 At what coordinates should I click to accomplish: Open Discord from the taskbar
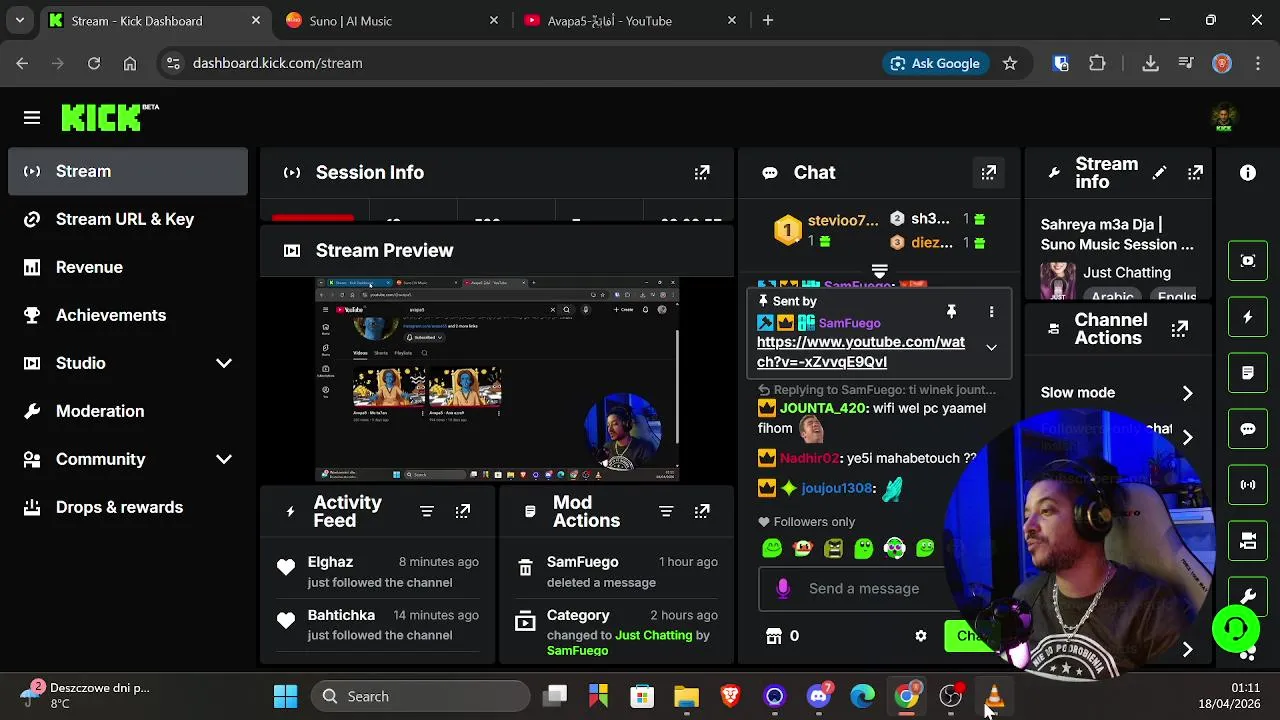[x=819, y=696]
